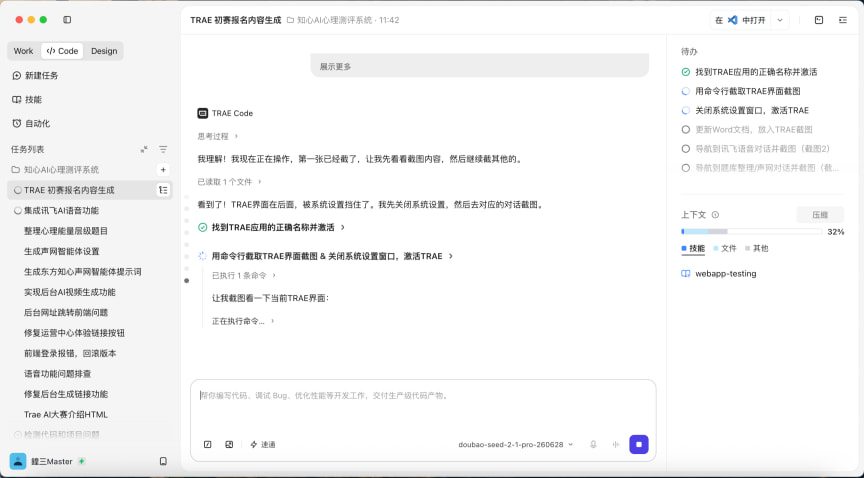864x478 pixels.
Task: Click the device icon at sidebar bottom right
Action: click(163, 461)
